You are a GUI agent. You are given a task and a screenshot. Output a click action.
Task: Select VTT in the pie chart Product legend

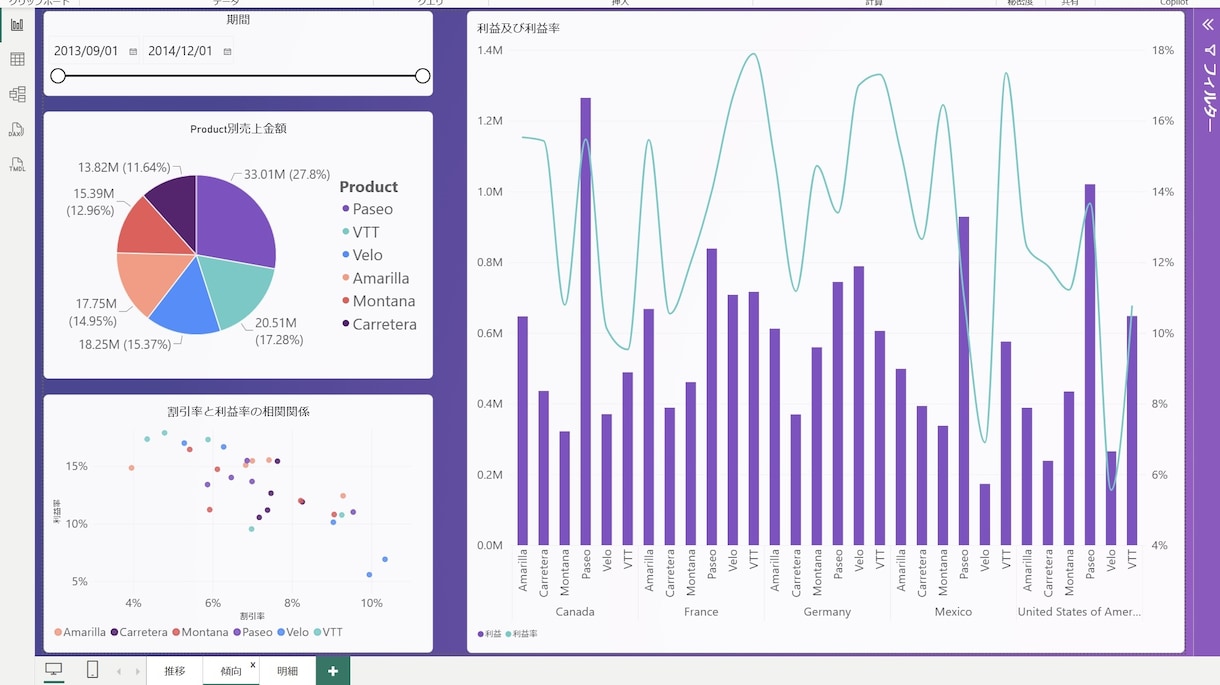[360, 232]
